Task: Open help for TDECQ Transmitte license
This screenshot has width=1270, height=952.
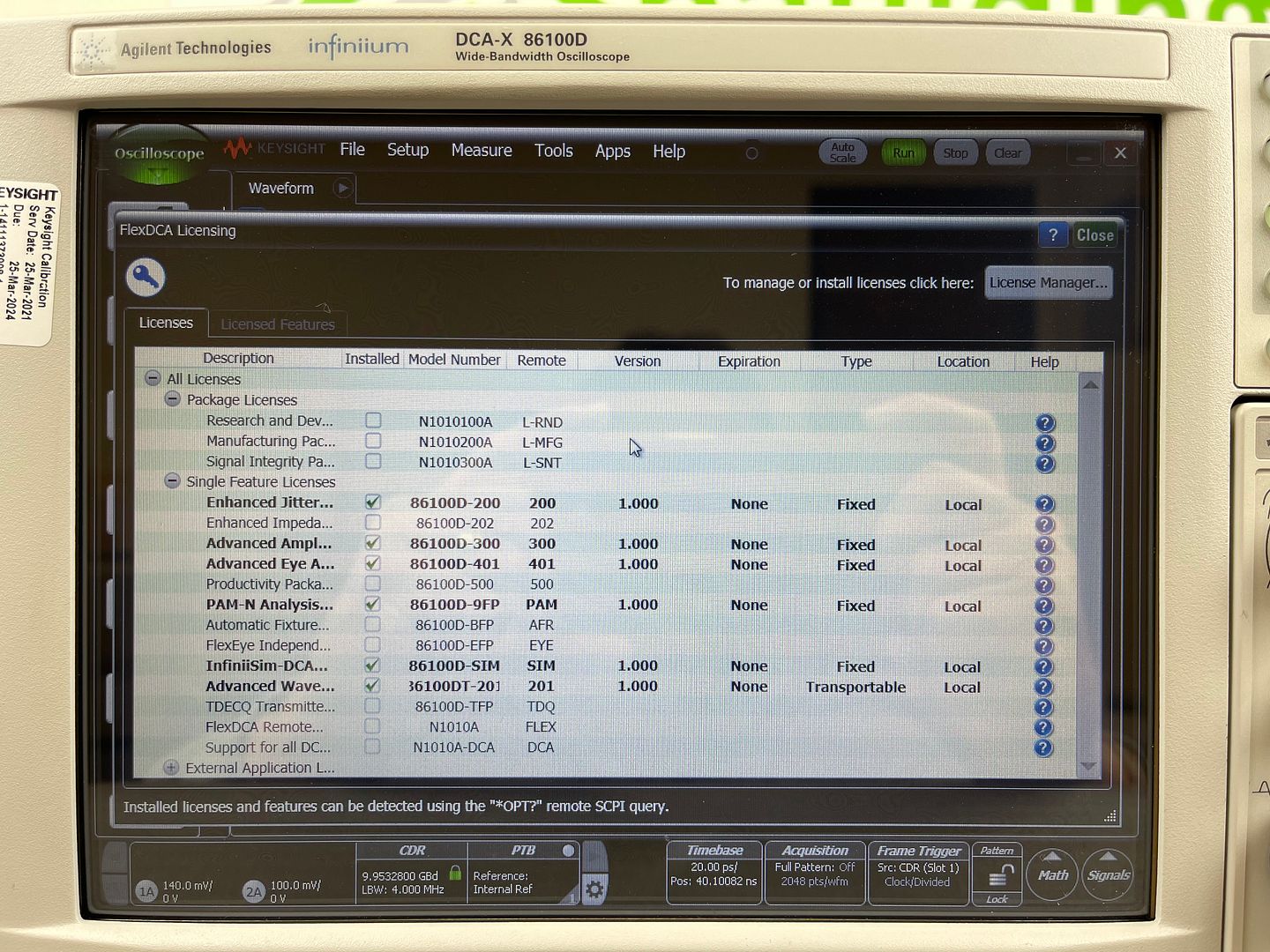Action: 1044,707
